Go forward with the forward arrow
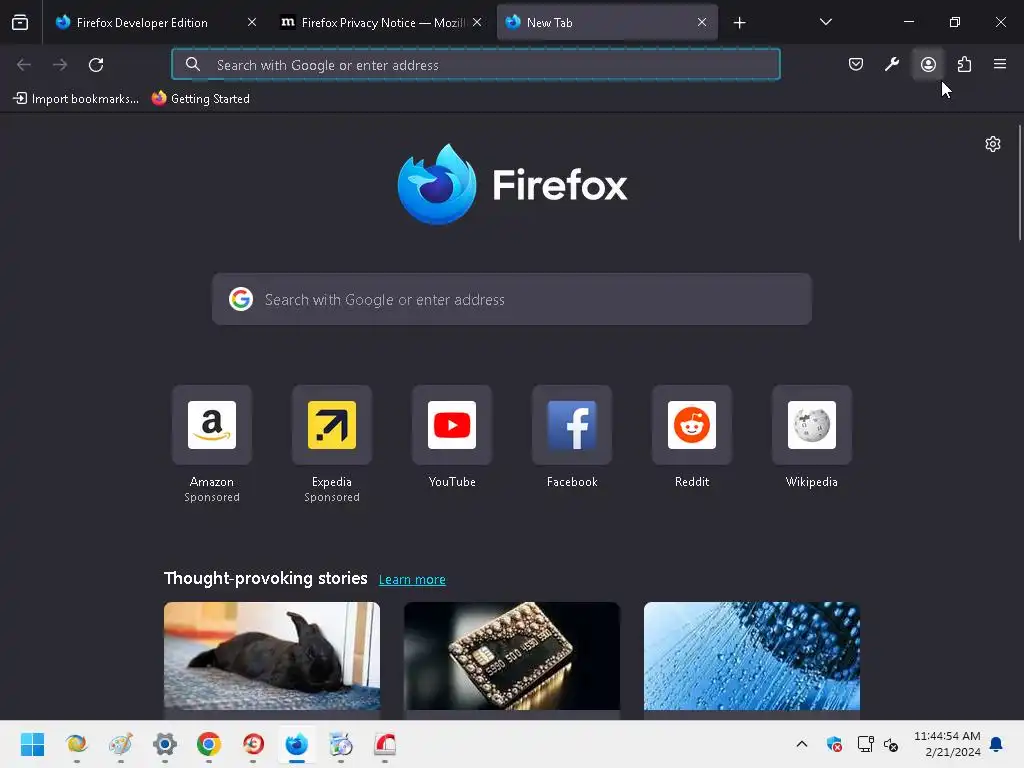The width and height of the screenshot is (1024, 768). click(x=60, y=65)
